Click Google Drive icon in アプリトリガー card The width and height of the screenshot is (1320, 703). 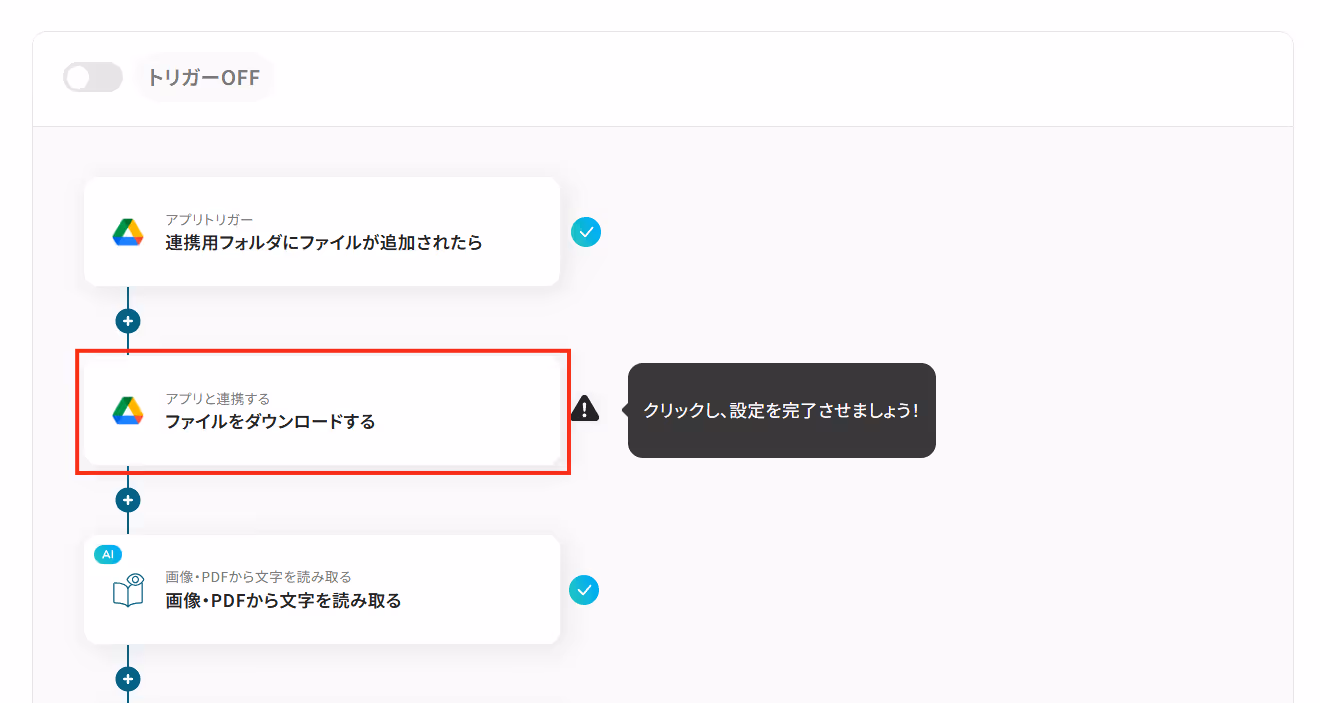tap(128, 232)
